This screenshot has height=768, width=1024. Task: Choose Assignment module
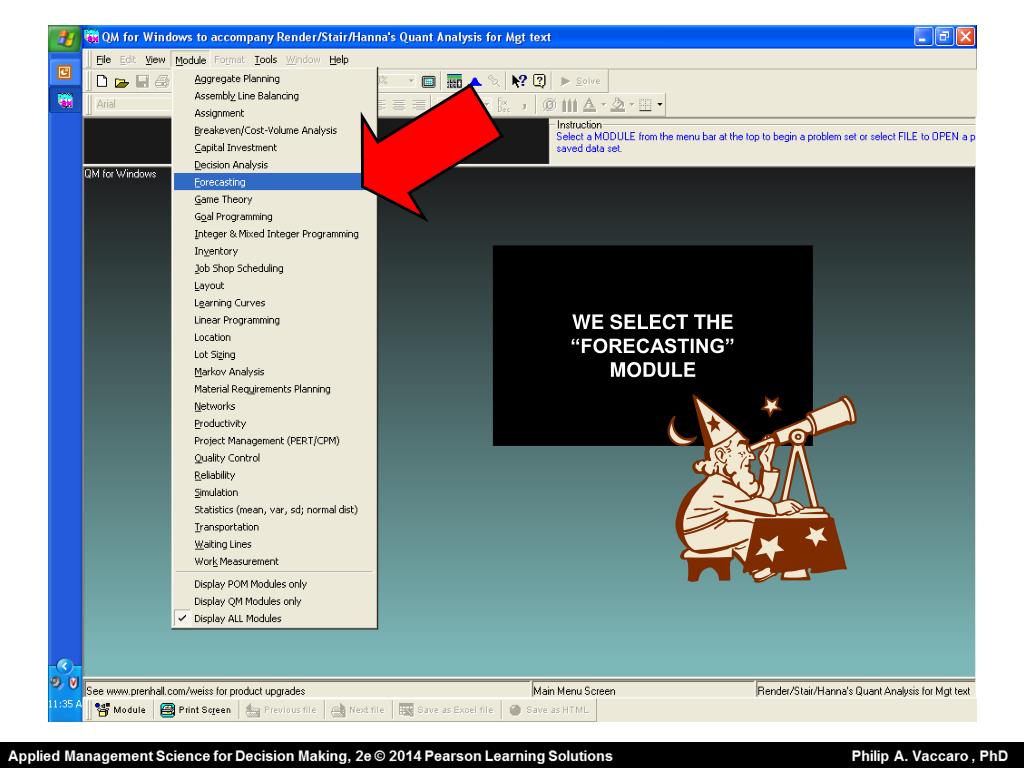219,113
